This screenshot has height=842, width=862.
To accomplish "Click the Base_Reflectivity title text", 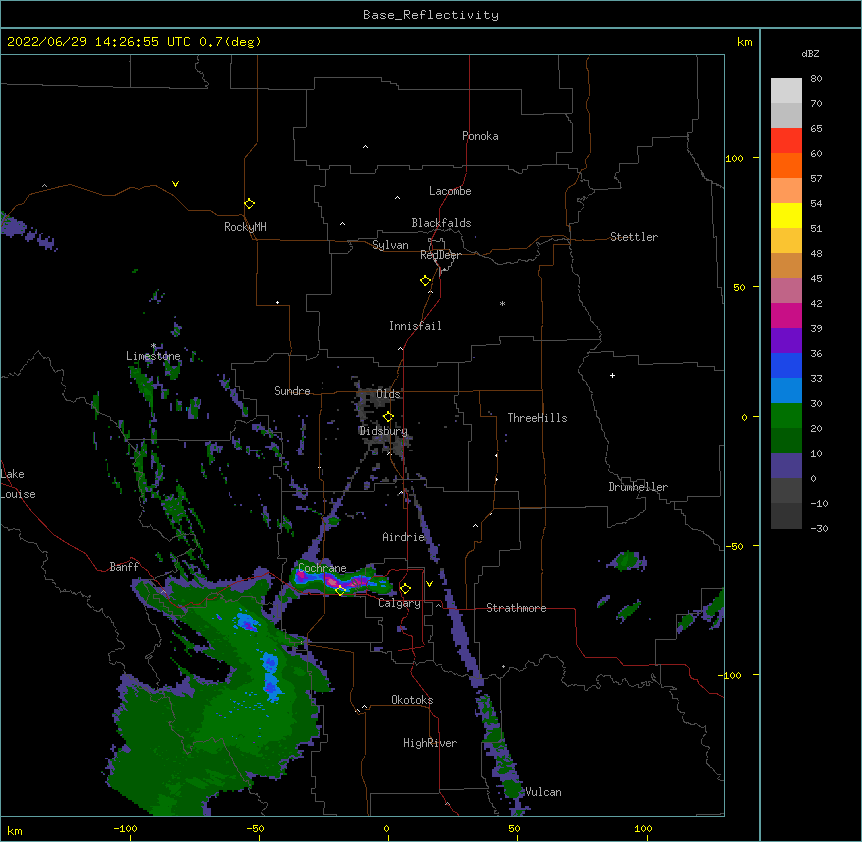I will click(x=431, y=15).
